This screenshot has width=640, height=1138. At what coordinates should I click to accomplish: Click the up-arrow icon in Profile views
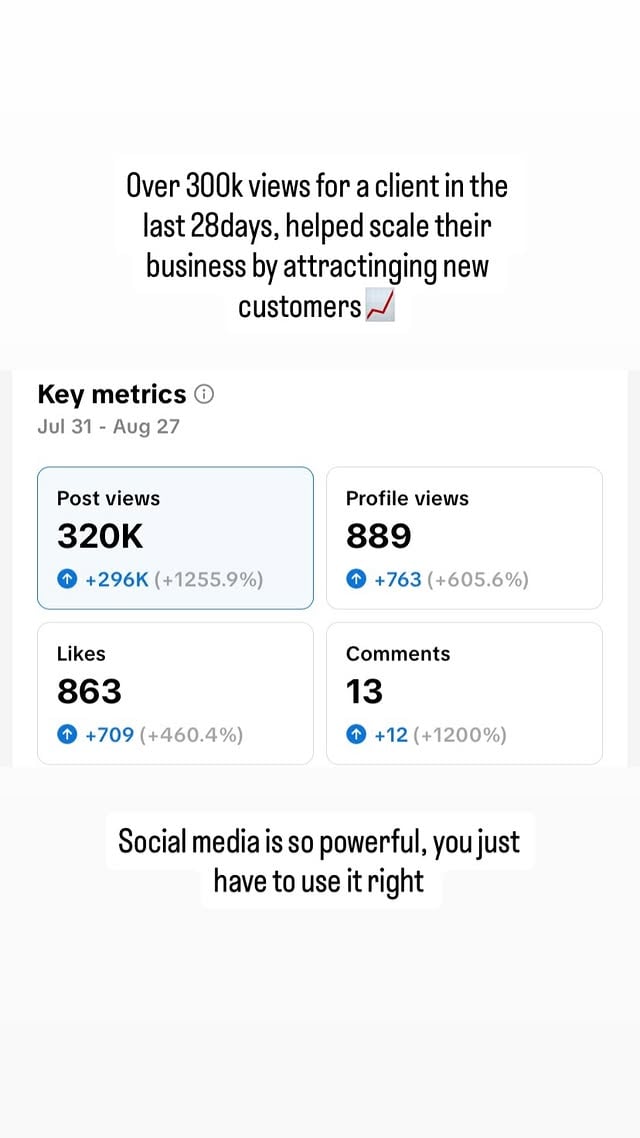[356, 580]
